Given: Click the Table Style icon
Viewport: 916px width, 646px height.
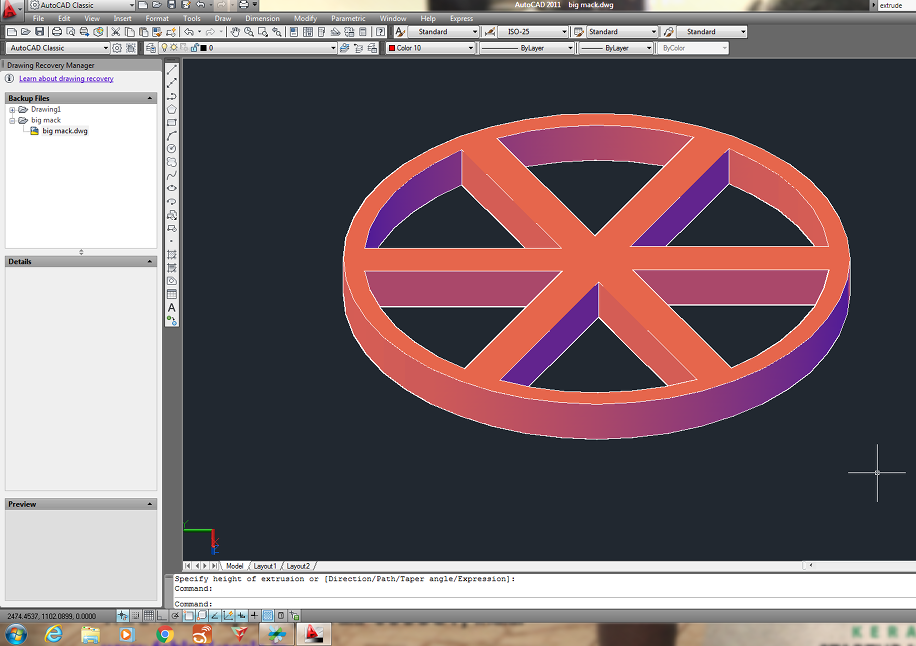Looking at the screenshot, I should coord(579,32).
